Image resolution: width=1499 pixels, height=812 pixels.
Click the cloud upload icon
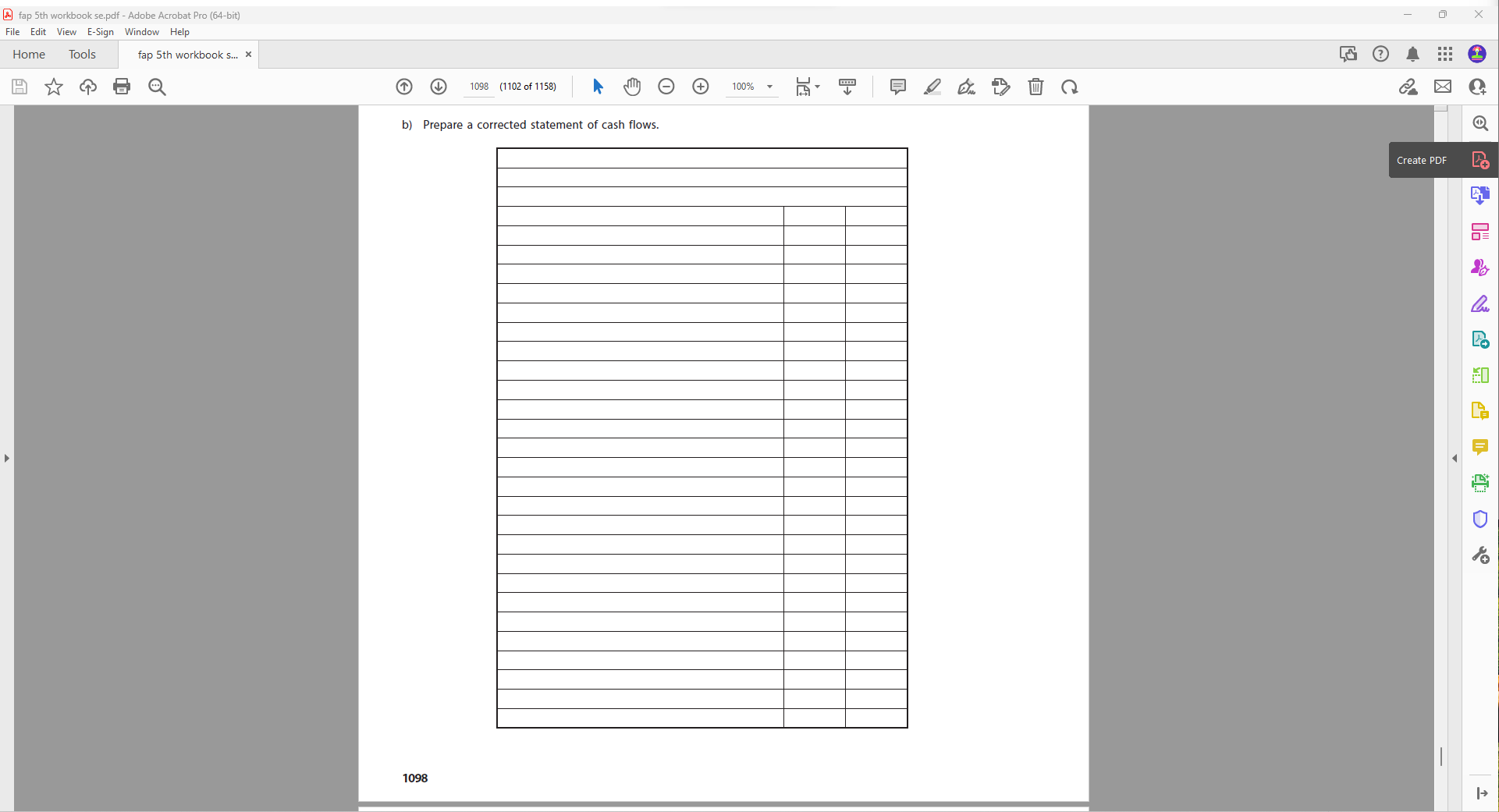tap(88, 87)
